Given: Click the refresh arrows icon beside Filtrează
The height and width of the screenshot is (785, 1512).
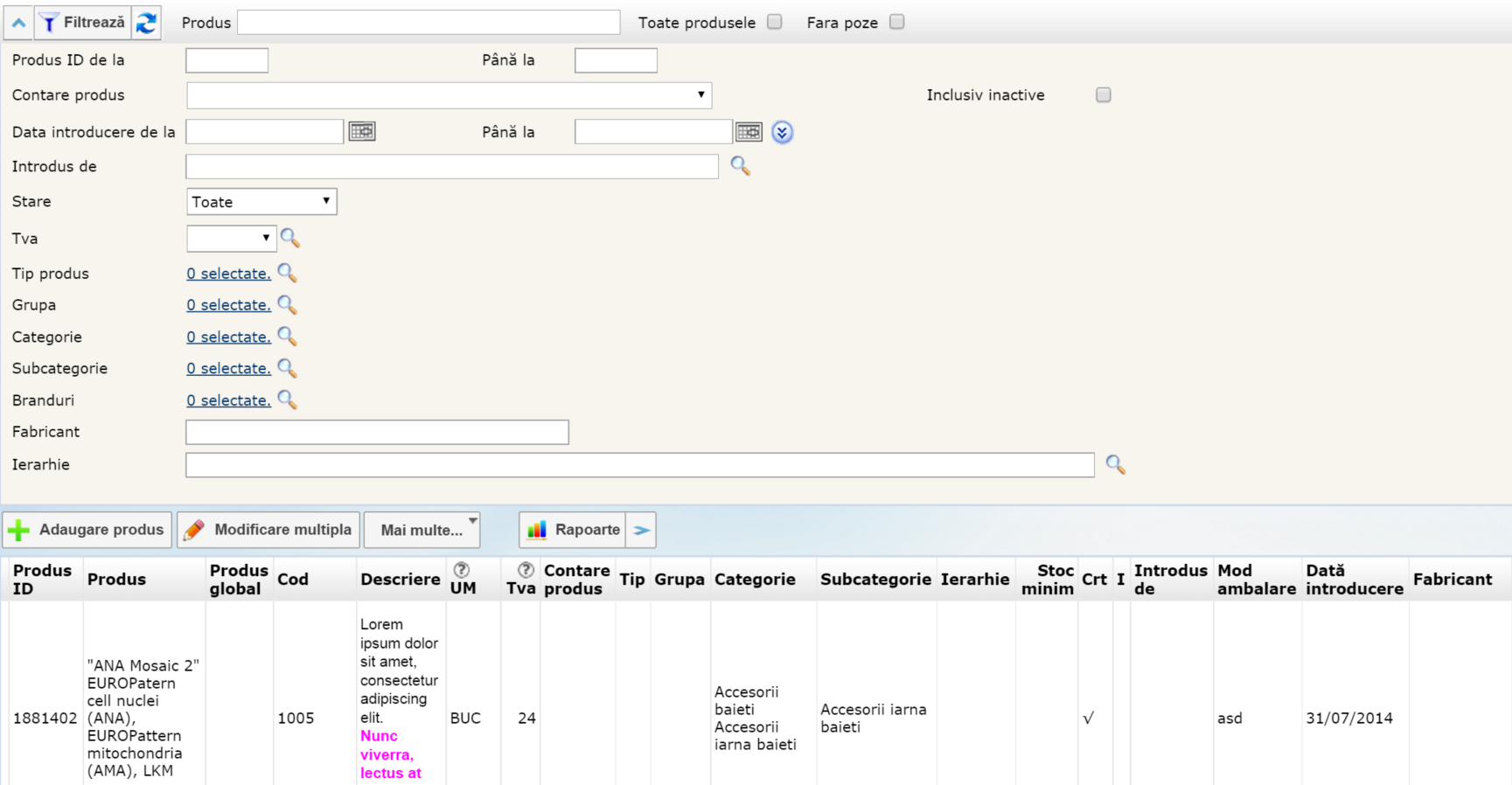Looking at the screenshot, I should tap(146, 23).
